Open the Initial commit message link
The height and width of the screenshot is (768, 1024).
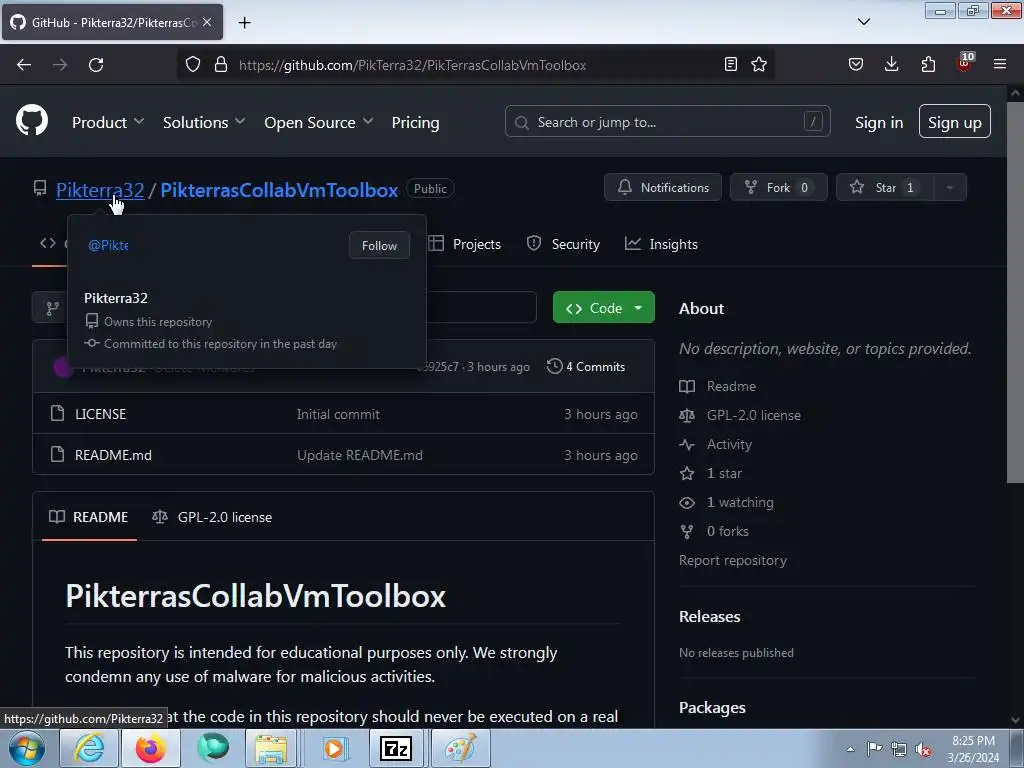pos(338,414)
